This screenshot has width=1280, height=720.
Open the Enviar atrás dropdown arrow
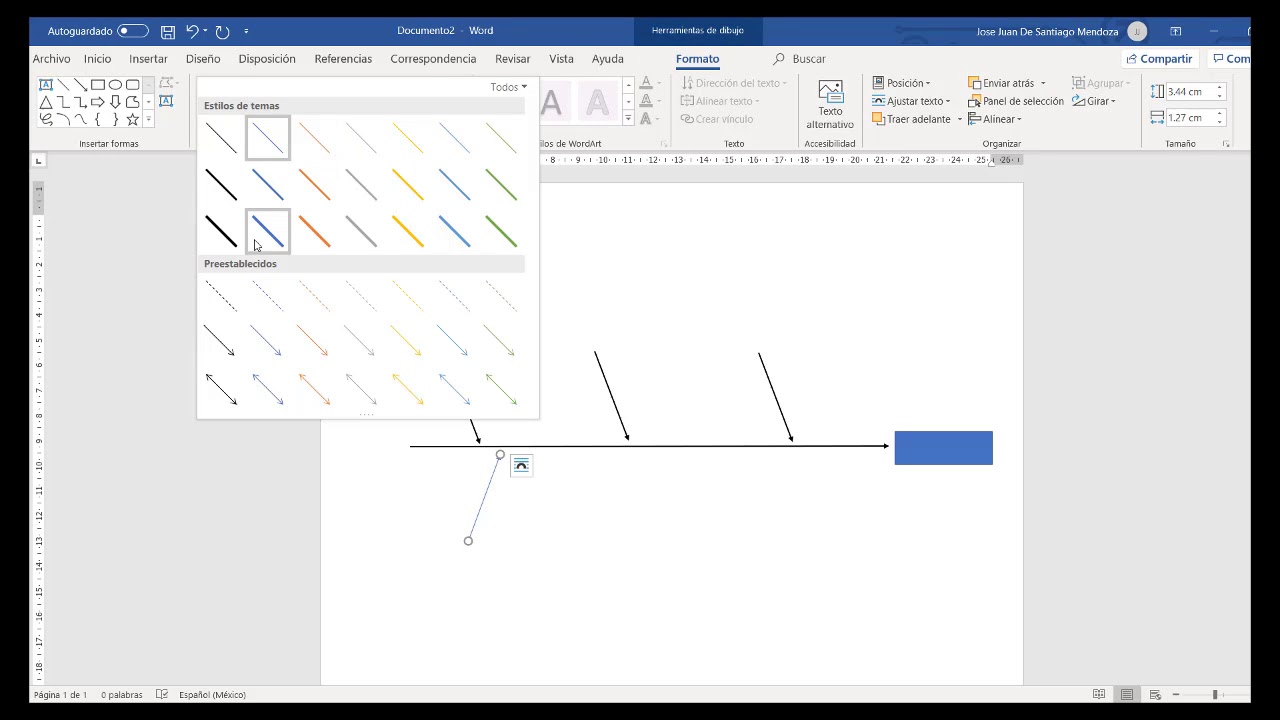point(1042,84)
